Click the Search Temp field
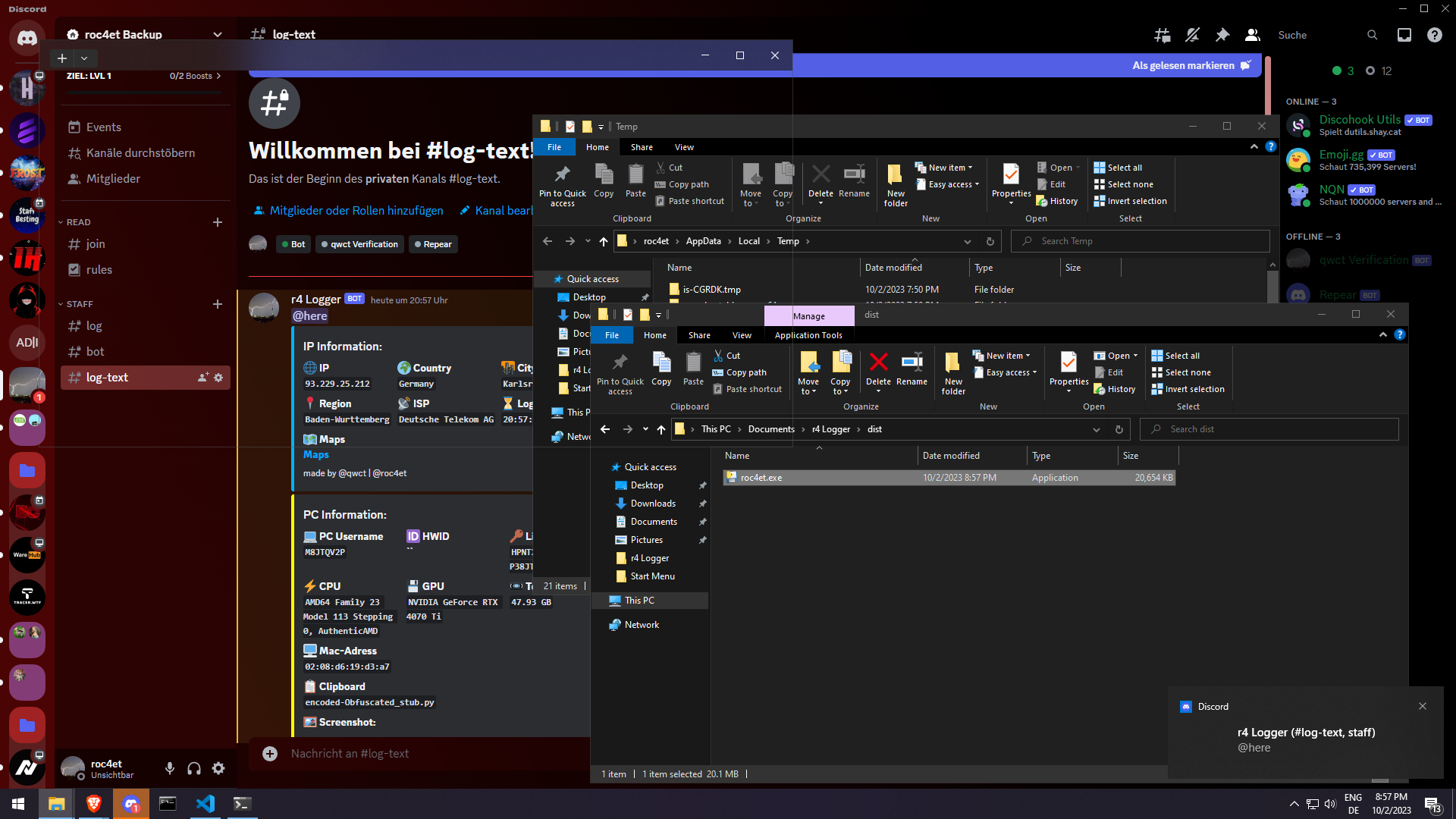 1141,241
